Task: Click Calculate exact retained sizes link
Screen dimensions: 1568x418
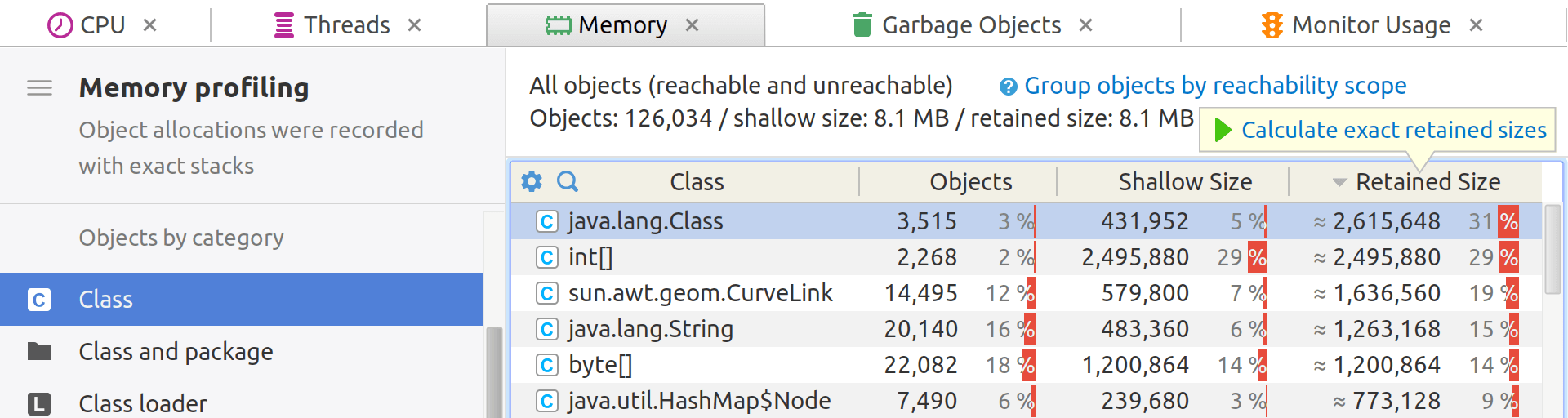Action: 1394,130
